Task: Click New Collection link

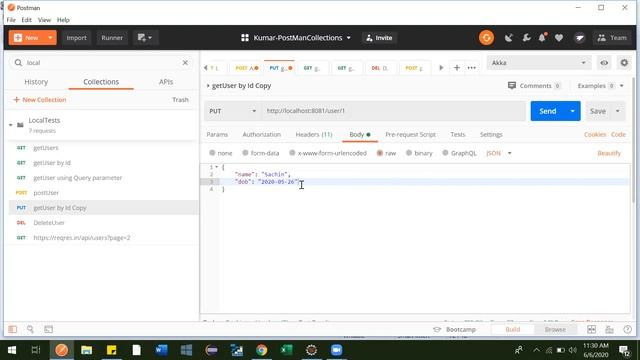Action: click(x=40, y=100)
